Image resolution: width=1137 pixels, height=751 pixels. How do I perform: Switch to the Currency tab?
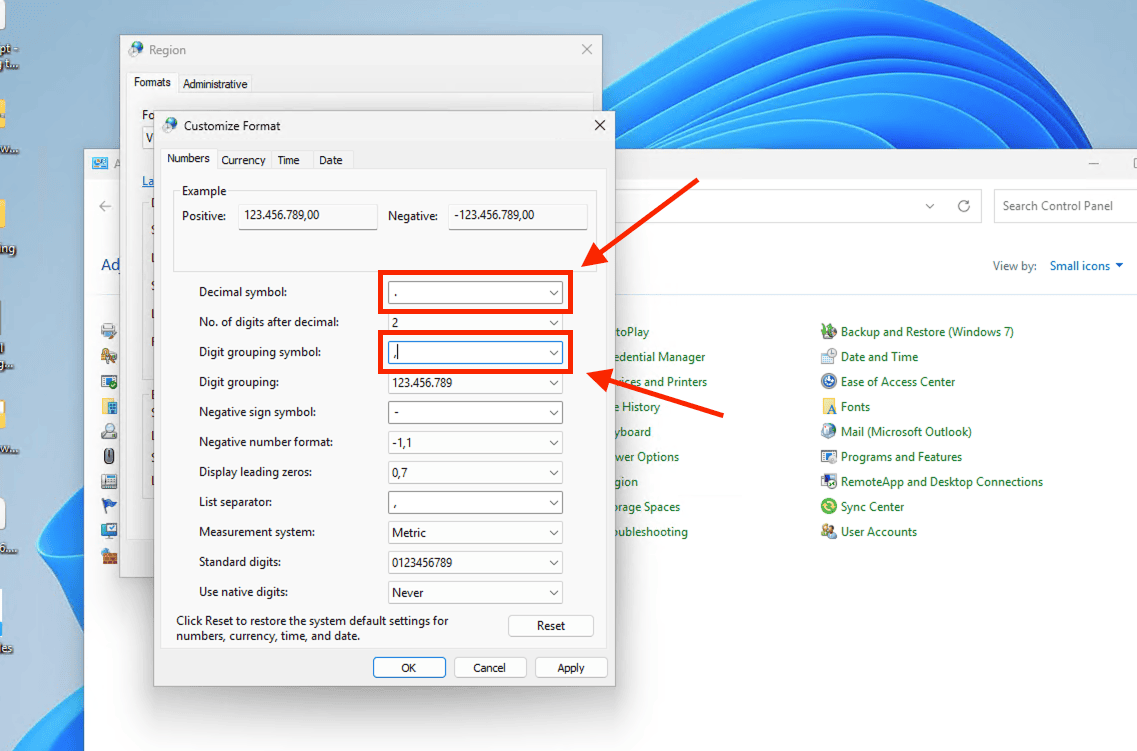pos(243,160)
